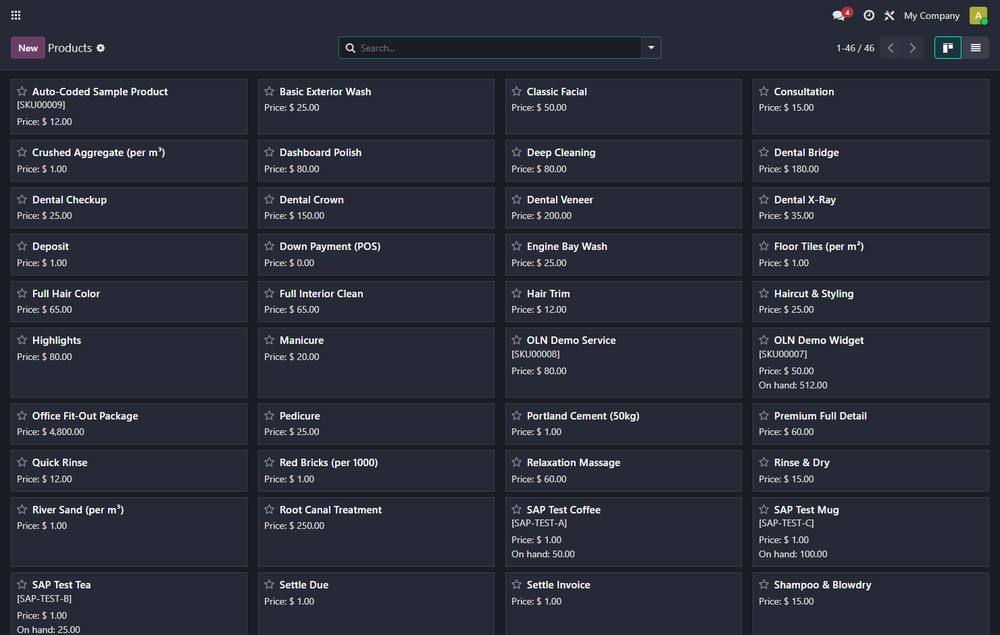
Task: Open the SAP Test Mug product
Action: (x=871, y=532)
